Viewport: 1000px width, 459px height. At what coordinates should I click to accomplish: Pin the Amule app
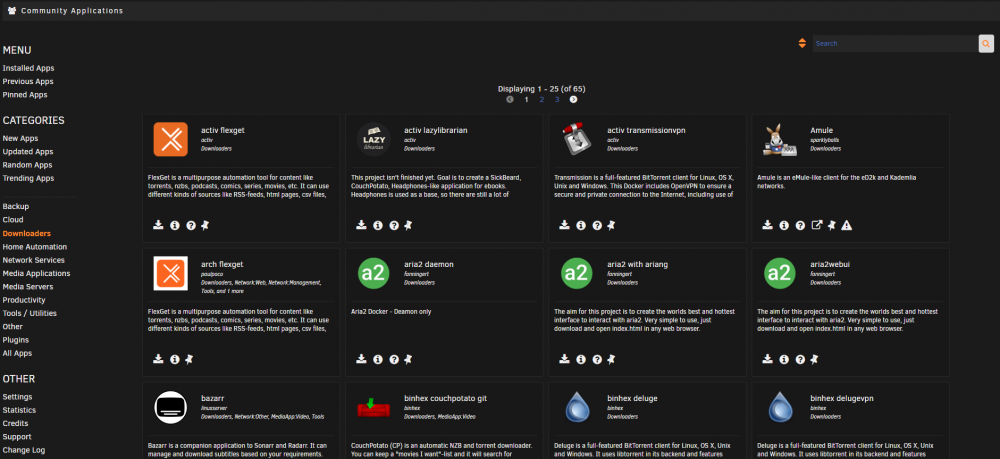coord(831,225)
